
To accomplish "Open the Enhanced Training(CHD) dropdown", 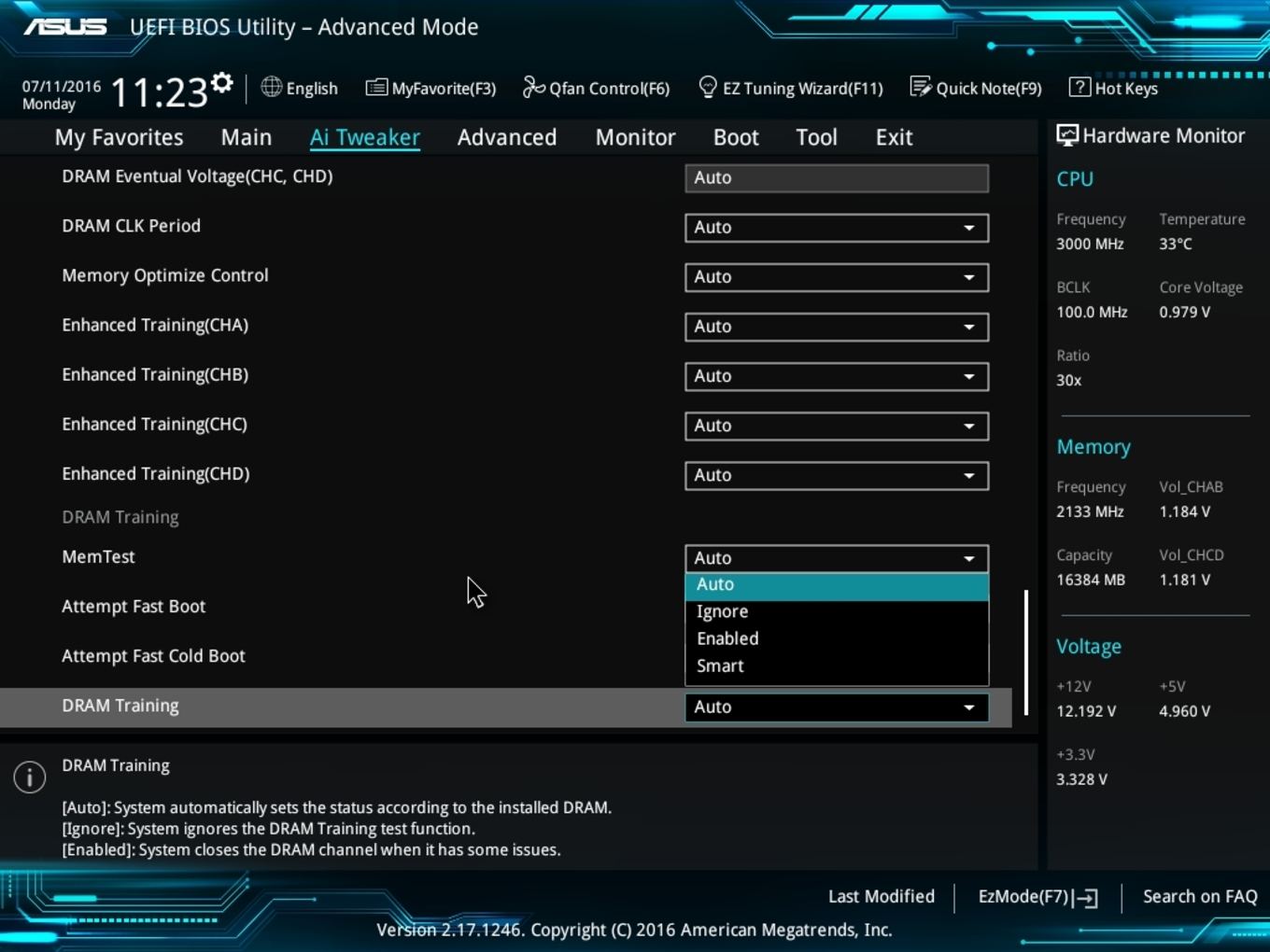I will 837,474.
